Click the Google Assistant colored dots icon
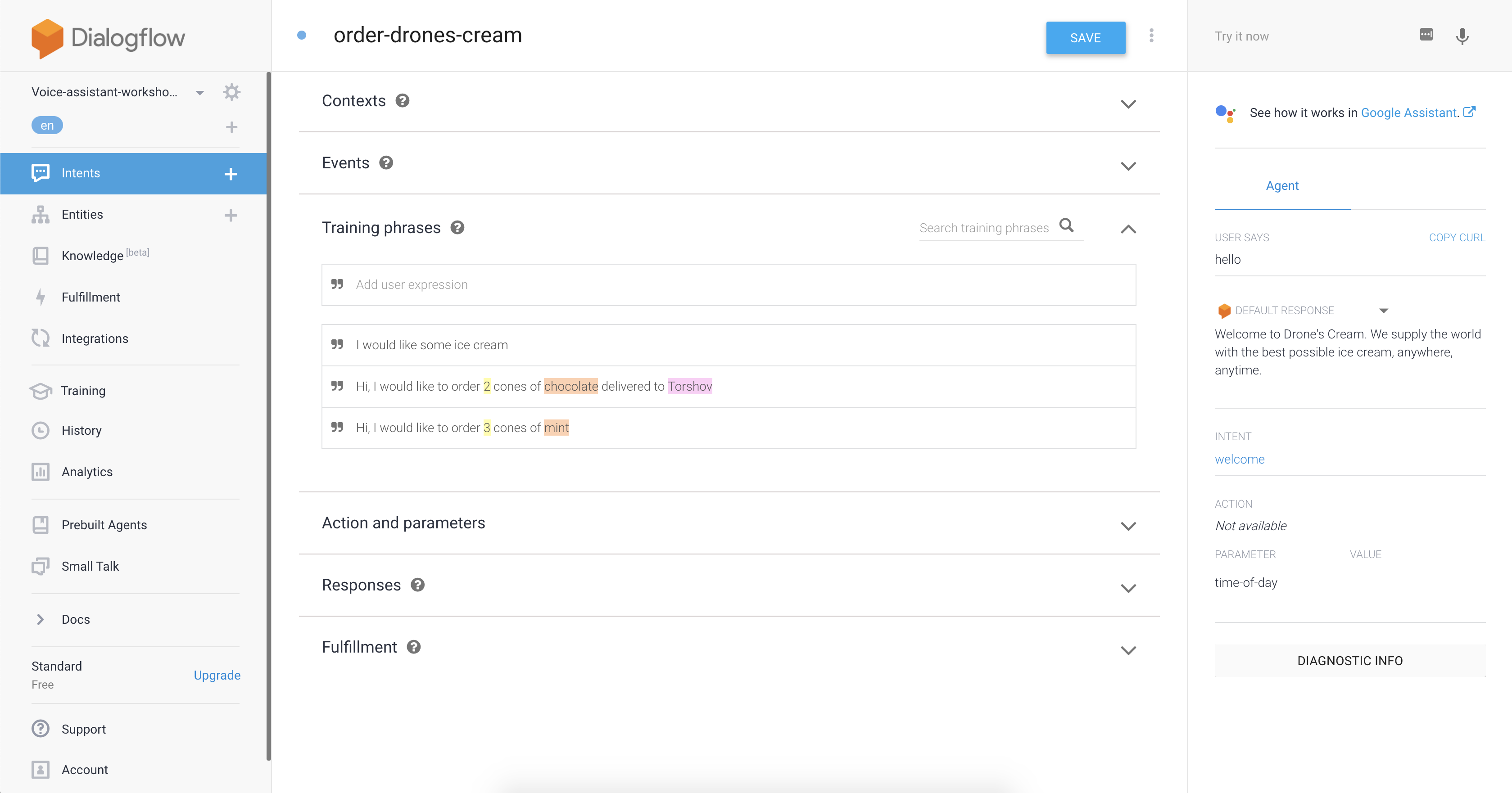The image size is (1512, 793). (1226, 113)
